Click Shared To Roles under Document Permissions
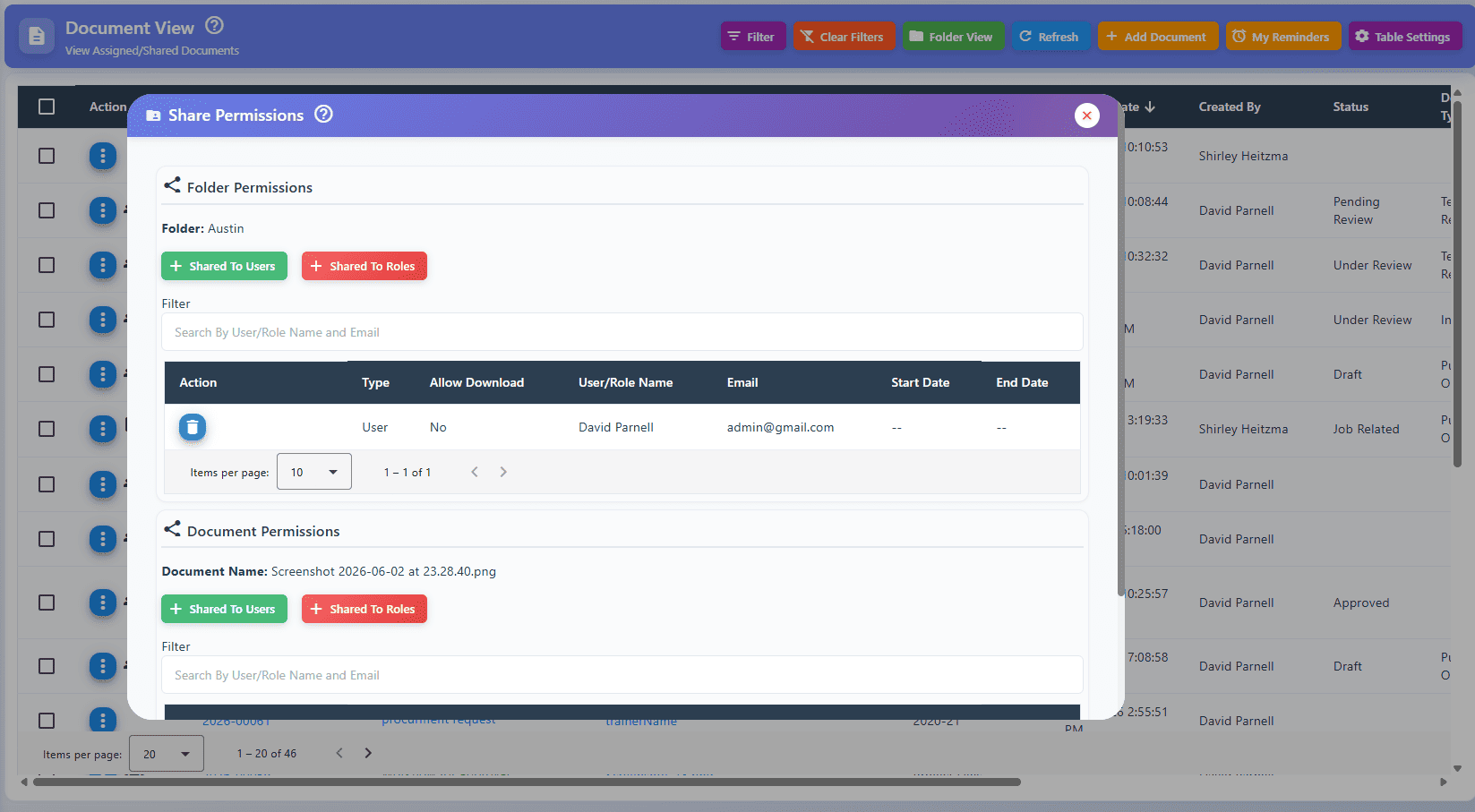 click(x=364, y=609)
